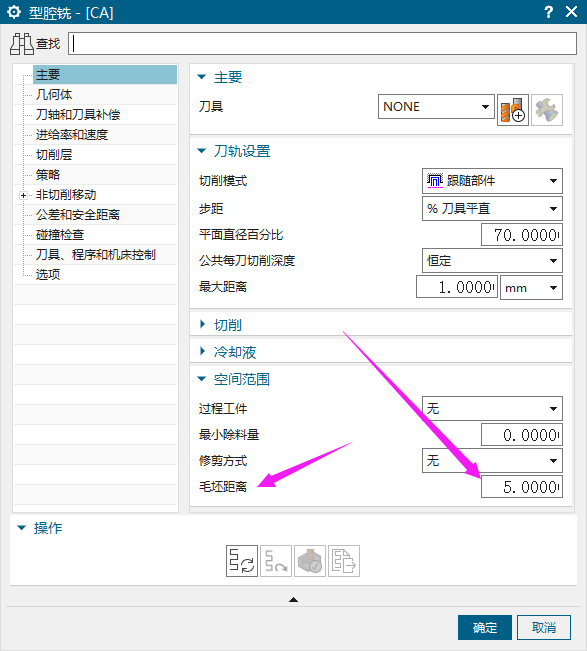Image resolution: width=587 pixels, height=651 pixels.
Task: Click the 毛坯距离 value field
Action: point(522,487)
